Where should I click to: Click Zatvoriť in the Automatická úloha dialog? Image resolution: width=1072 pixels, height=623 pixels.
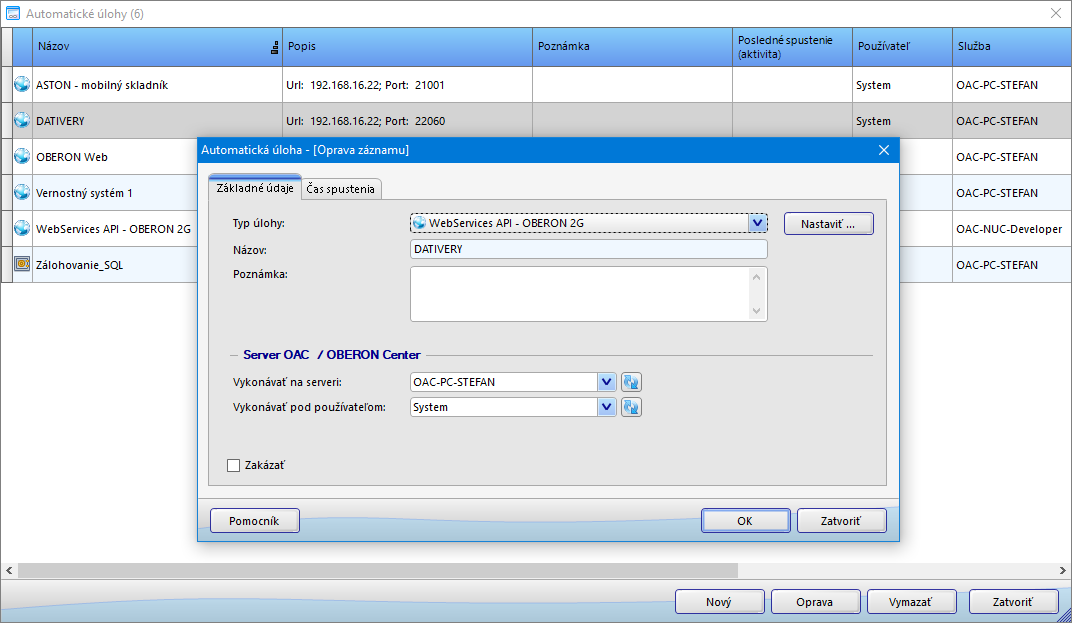841,521
